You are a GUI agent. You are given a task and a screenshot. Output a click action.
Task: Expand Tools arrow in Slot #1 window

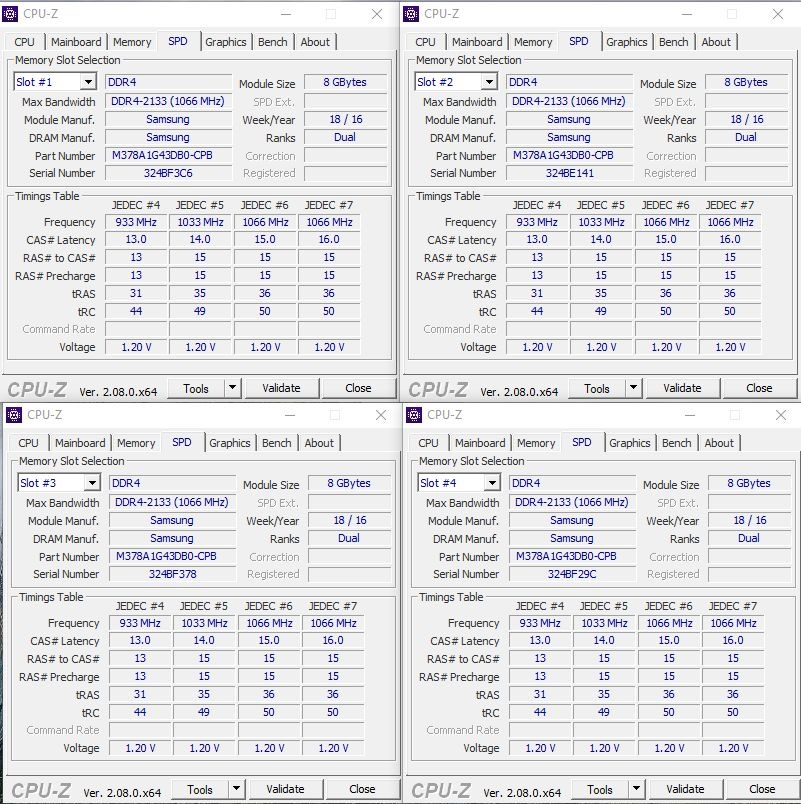pos(233,388)
